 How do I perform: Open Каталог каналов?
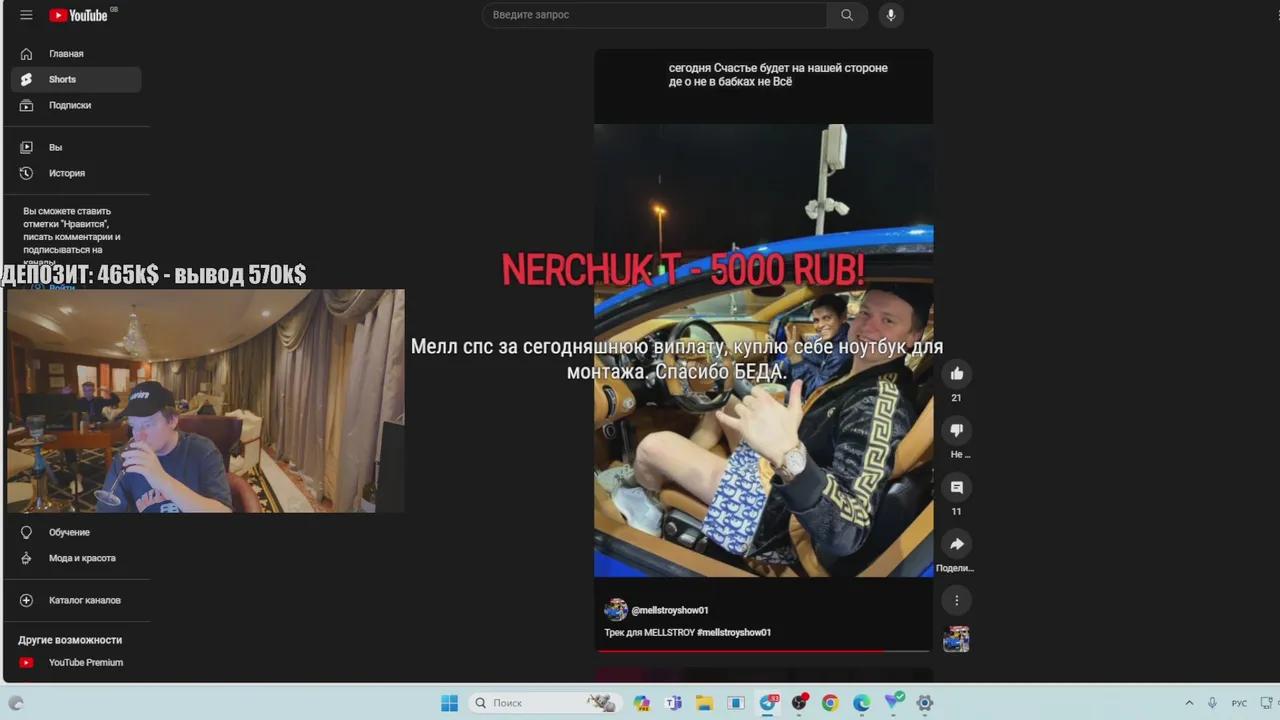tap(76, 600)
